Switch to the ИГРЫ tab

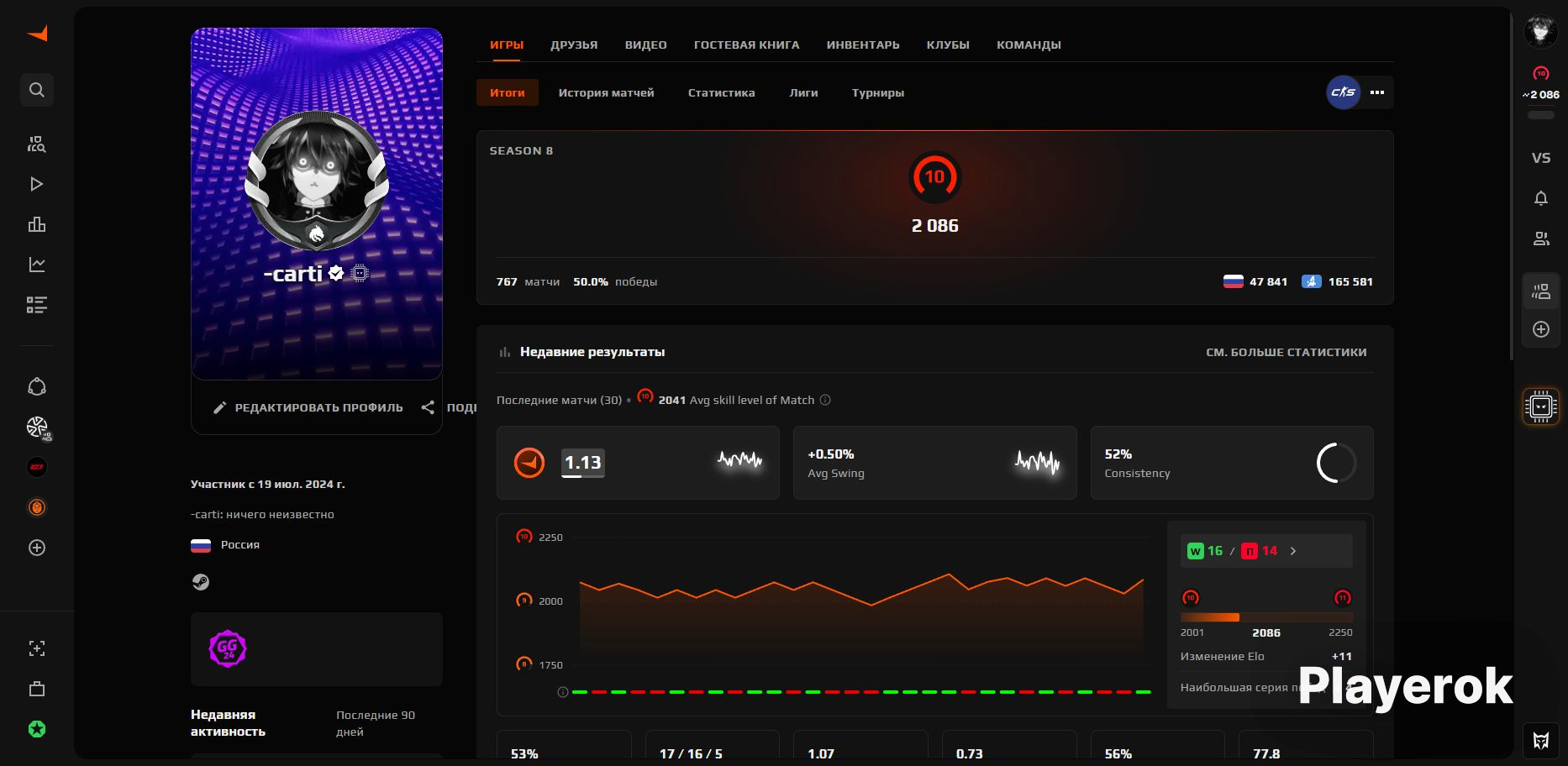pyautogui.click(x=507, y=45)
